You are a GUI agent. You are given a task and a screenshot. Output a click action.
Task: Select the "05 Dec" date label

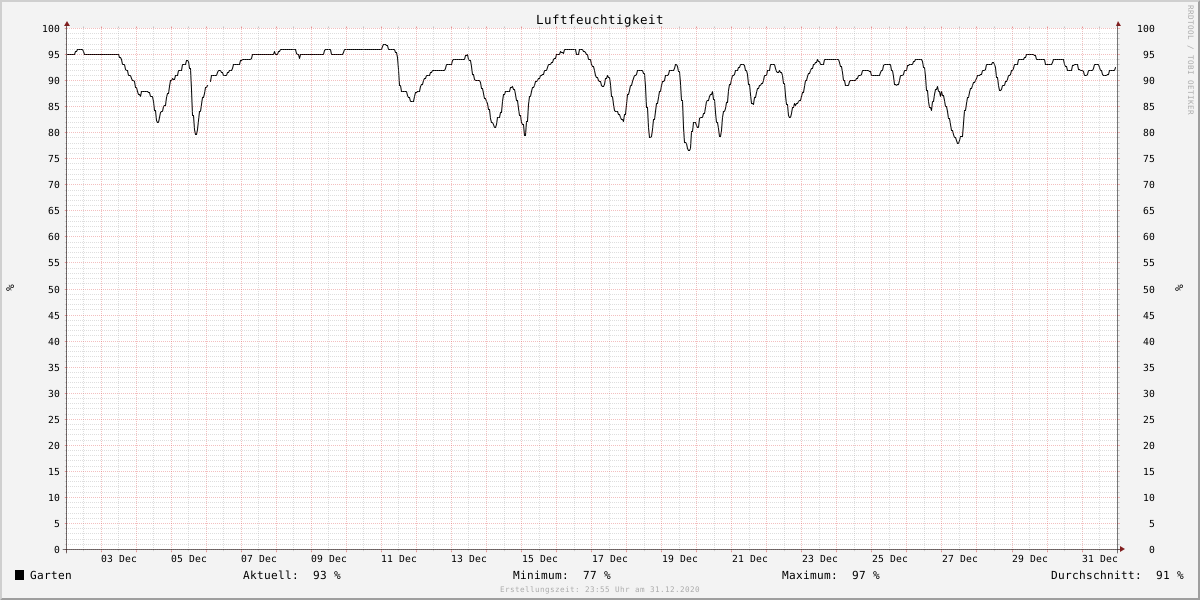189,559
